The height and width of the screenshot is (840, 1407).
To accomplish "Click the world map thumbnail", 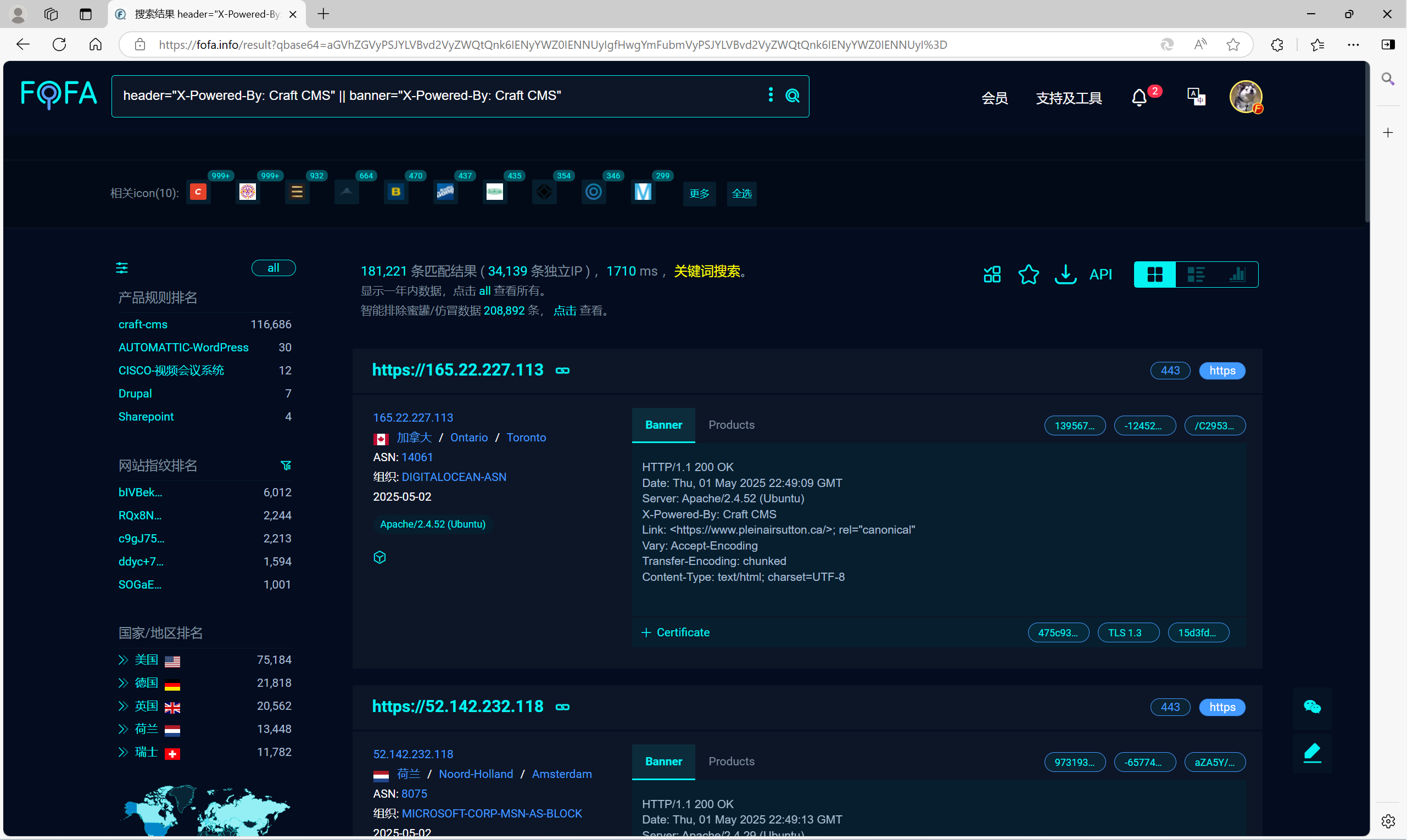I will click(x=205, y=809).
